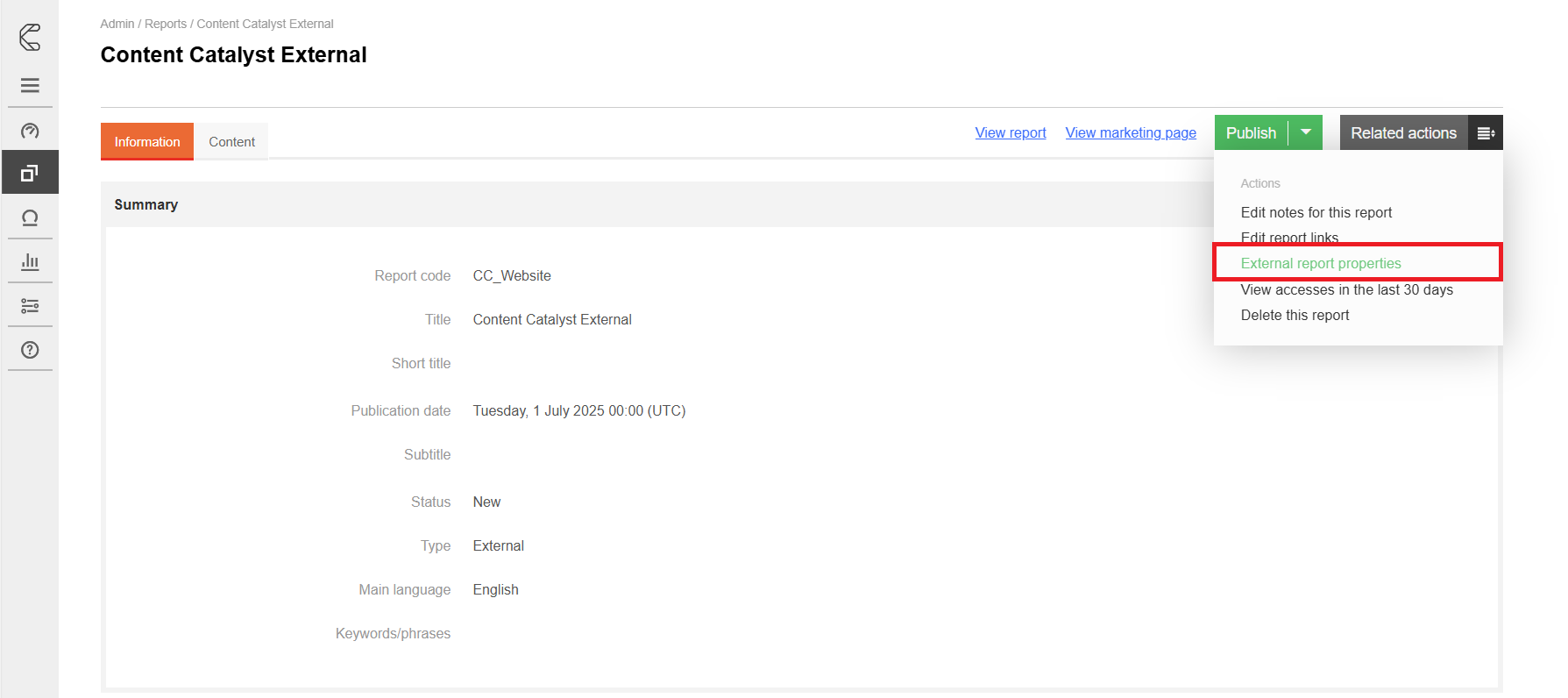This screenshot has width=1568, height=698.
Task: Click the Keywords/phrases label
Action: coord(393,633)
